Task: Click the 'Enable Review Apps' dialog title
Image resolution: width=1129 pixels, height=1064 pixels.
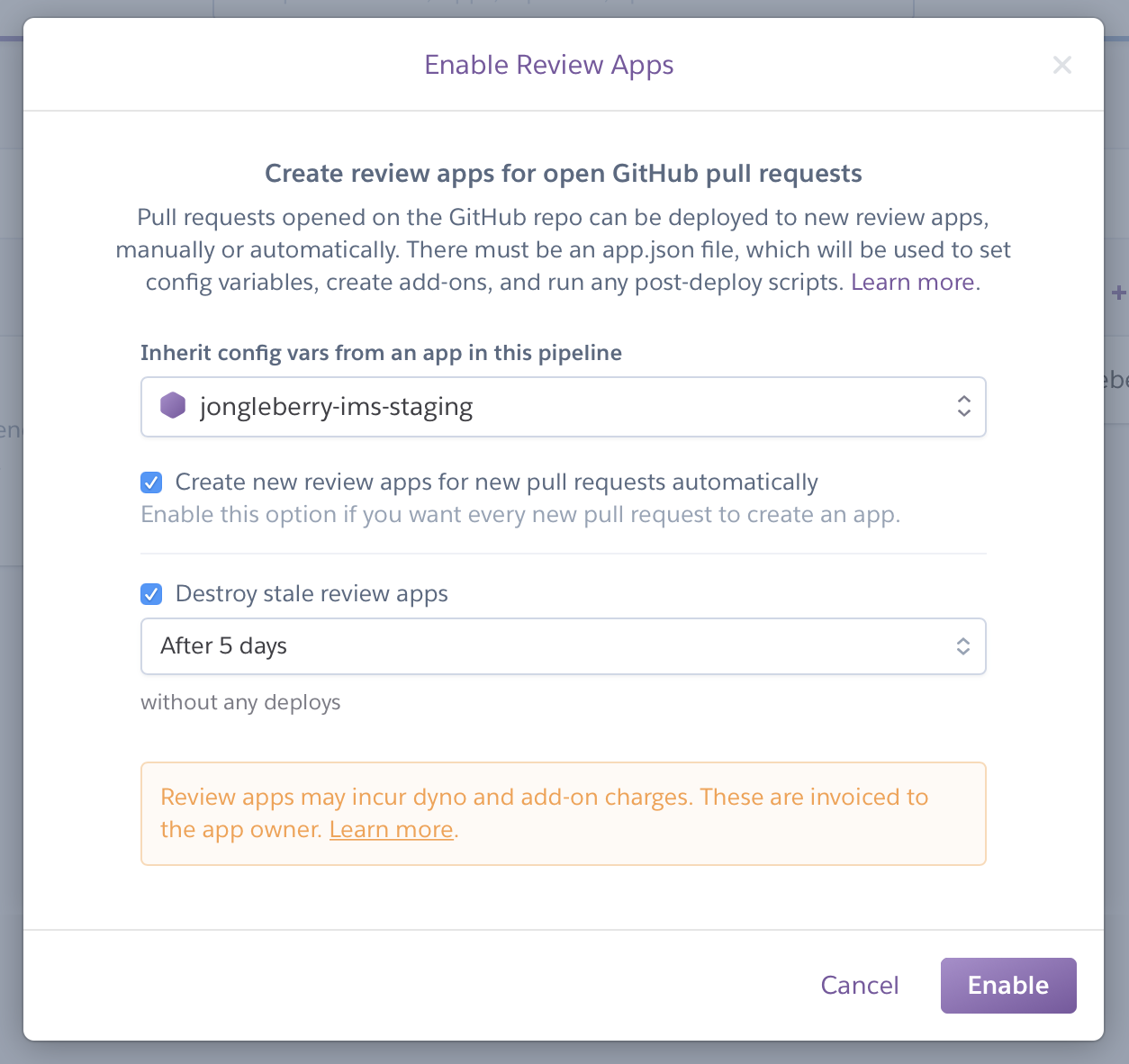Action: pyautogui.click(x=549, y=65)
